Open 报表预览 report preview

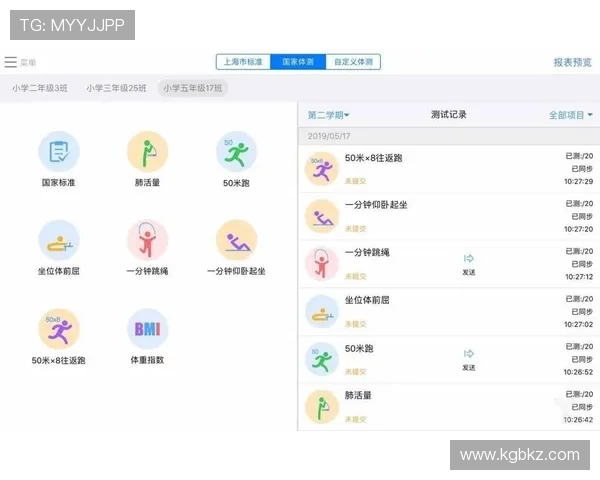(x=572, y=62)
